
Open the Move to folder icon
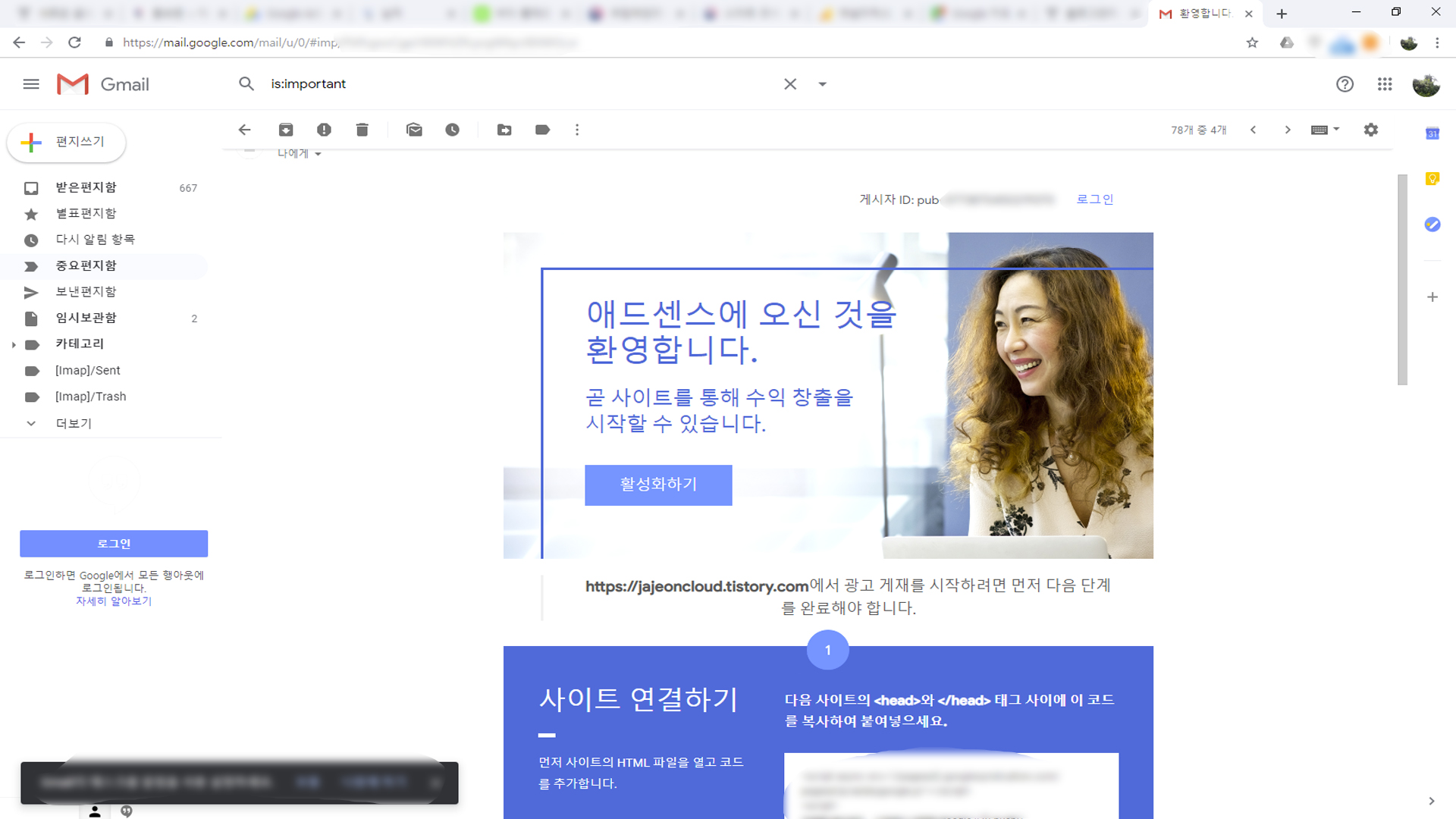click(504, 130)
